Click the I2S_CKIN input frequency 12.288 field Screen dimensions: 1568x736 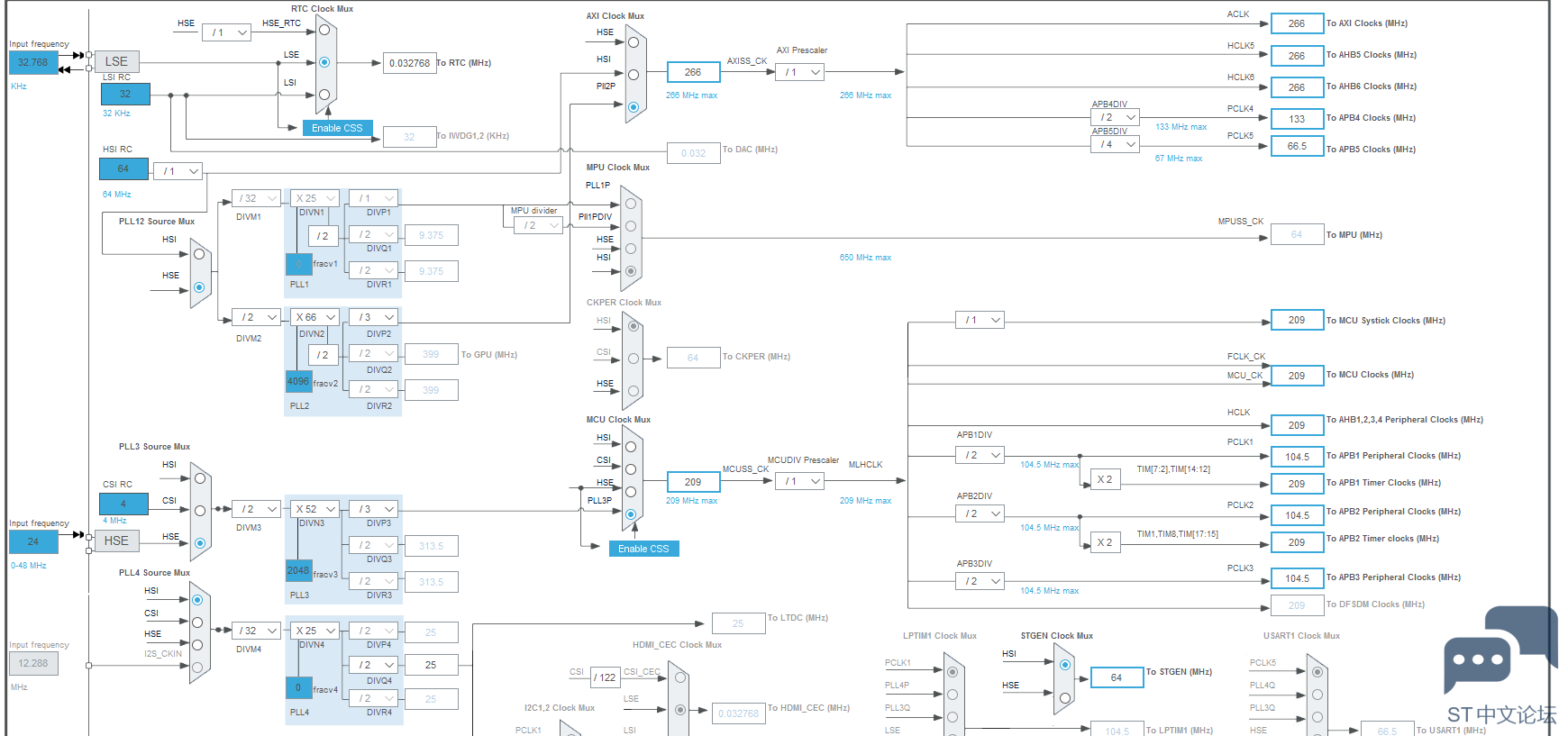[x=33, y=663]
